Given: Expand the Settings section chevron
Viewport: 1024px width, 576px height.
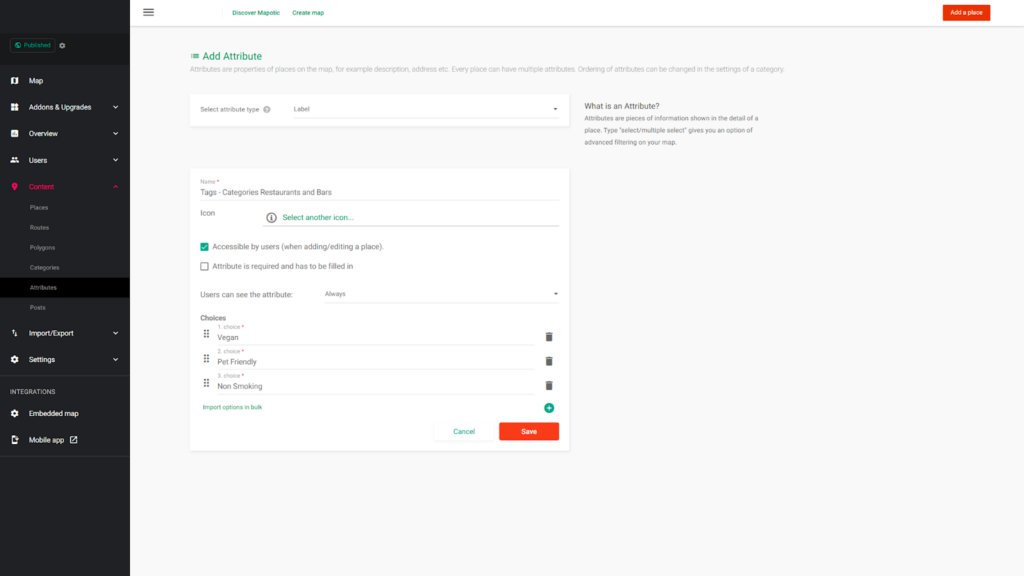Looking at the screenshot, I should pyautogui.click(x=116, y=360).
